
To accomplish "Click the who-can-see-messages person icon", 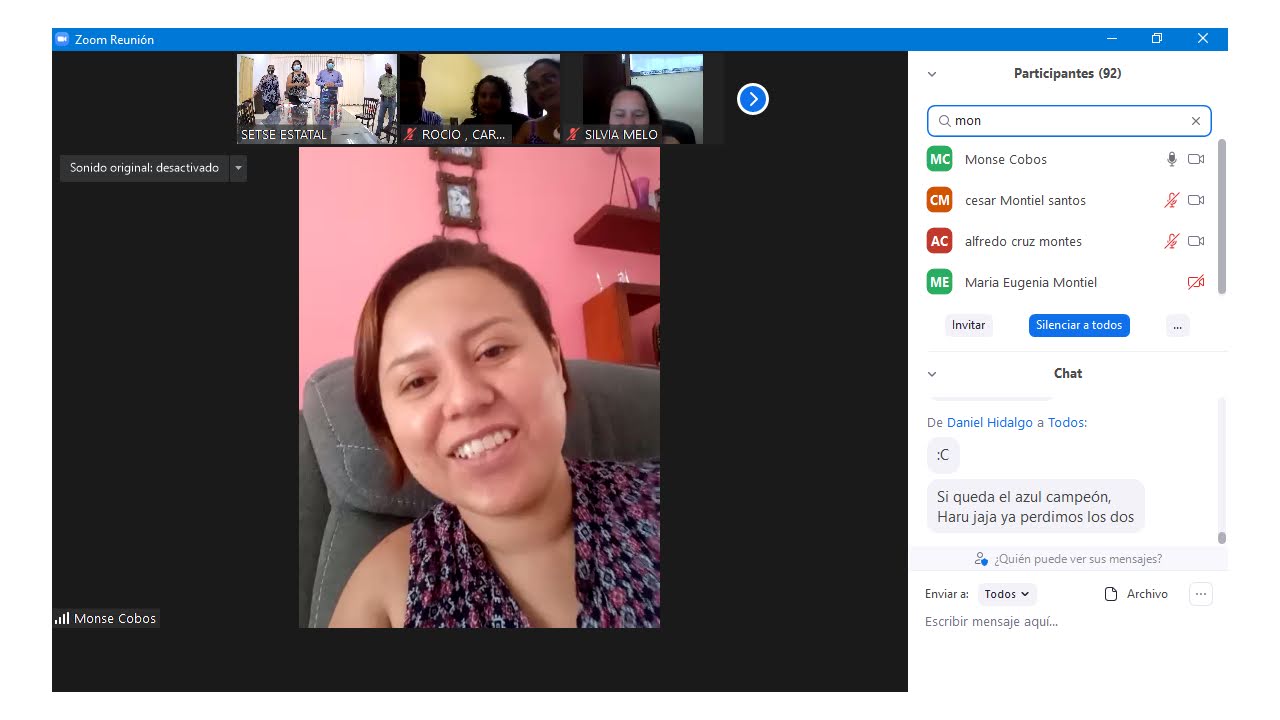I will point(981,559).
